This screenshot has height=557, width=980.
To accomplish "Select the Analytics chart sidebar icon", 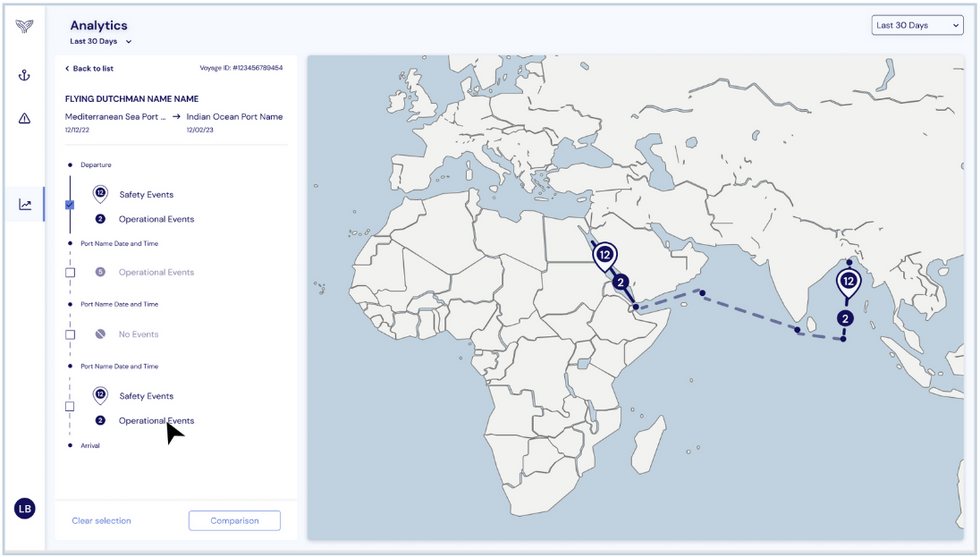I will tap(24, 205).
